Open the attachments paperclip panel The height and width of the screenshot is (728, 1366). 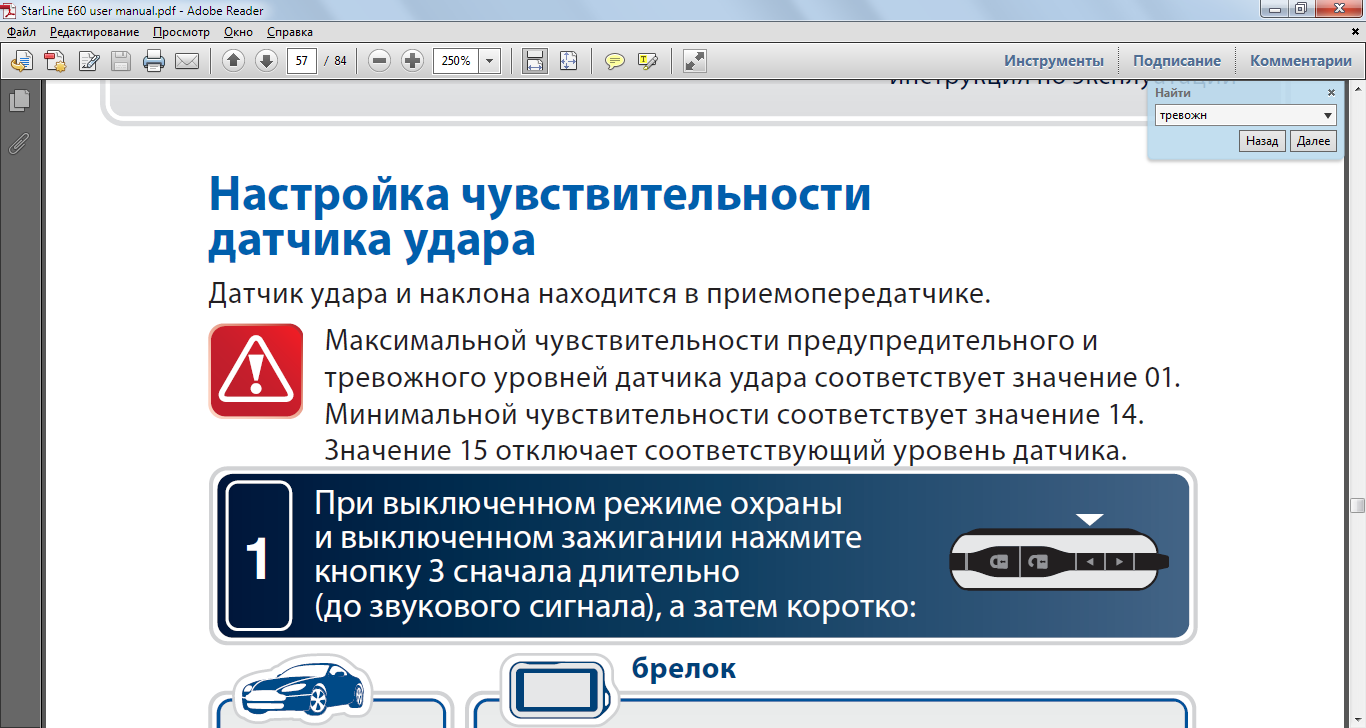19,143
